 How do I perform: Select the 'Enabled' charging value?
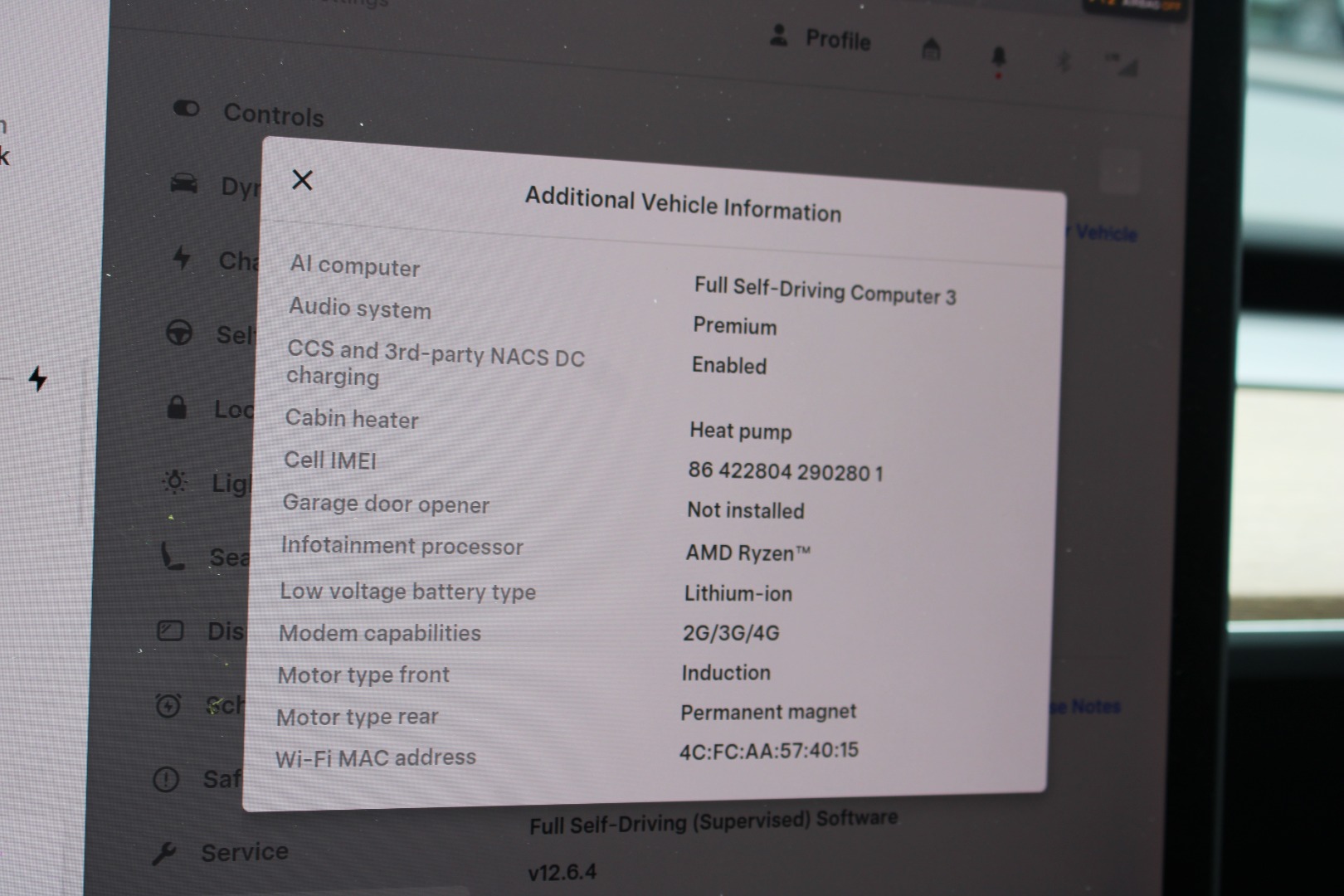pyautogui.click(x=729, y=365)
